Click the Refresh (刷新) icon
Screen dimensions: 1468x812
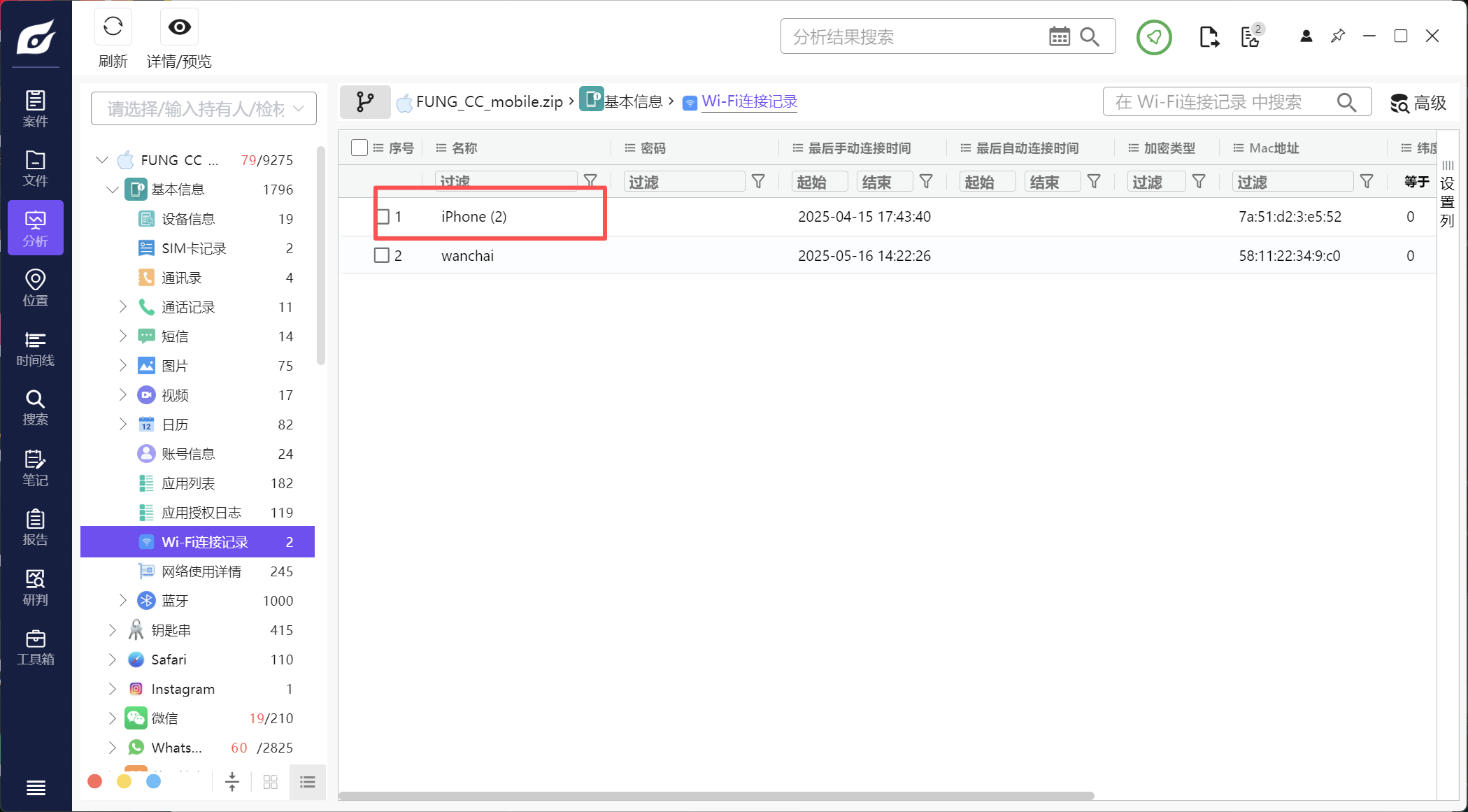tap(113, 28)
